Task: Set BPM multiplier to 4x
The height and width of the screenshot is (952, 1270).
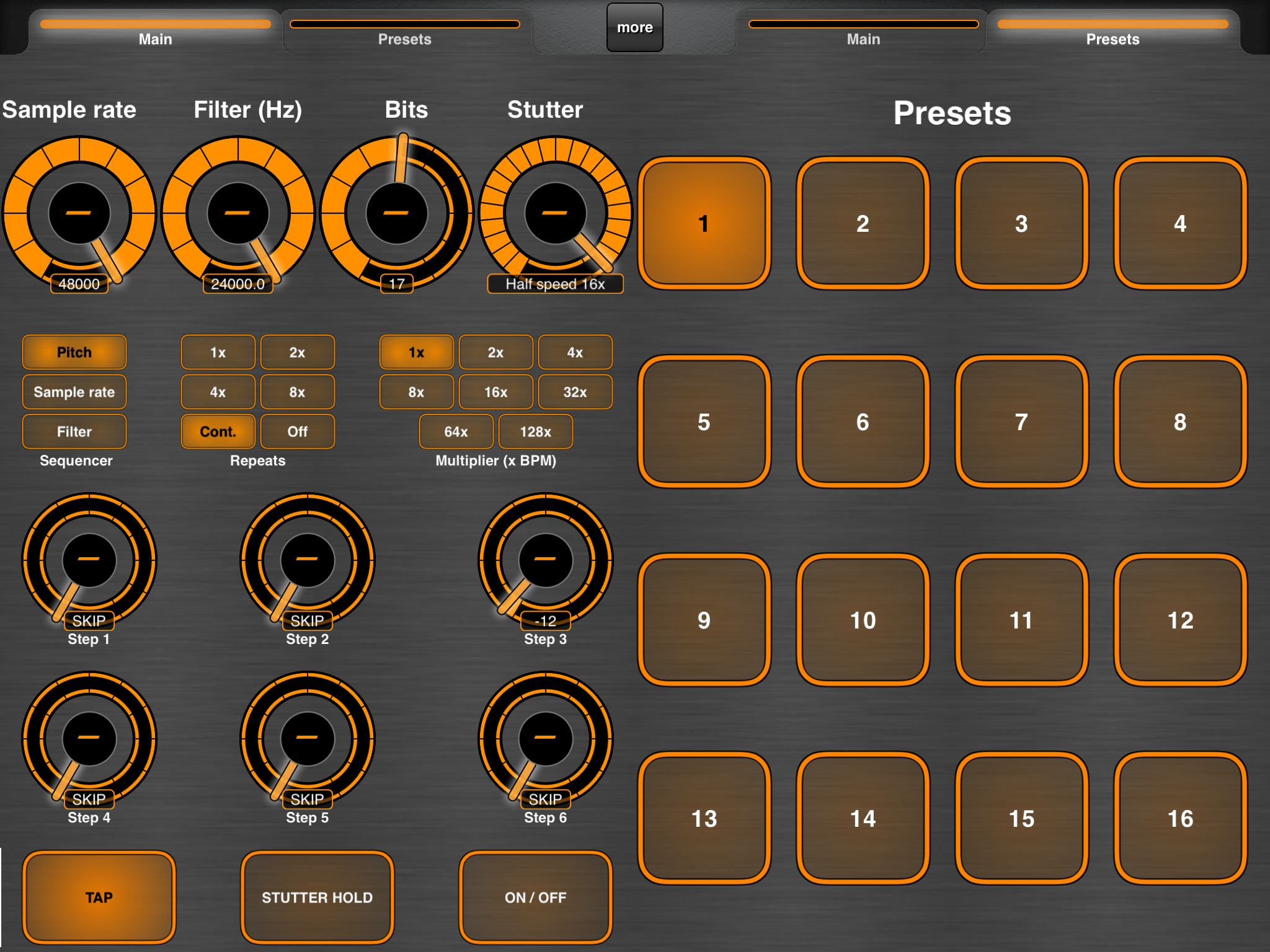Action: 575,352
